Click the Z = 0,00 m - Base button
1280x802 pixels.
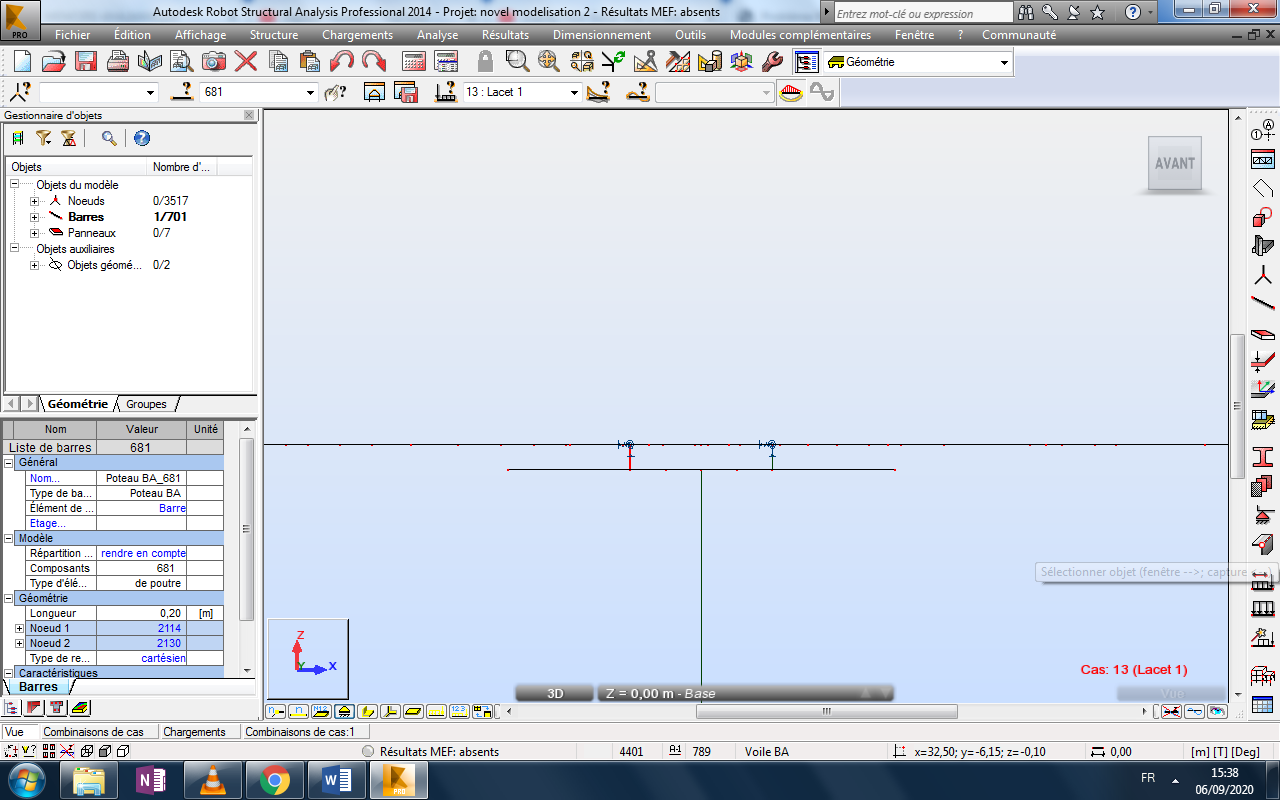pyautogui.click(x=745, y=693)
